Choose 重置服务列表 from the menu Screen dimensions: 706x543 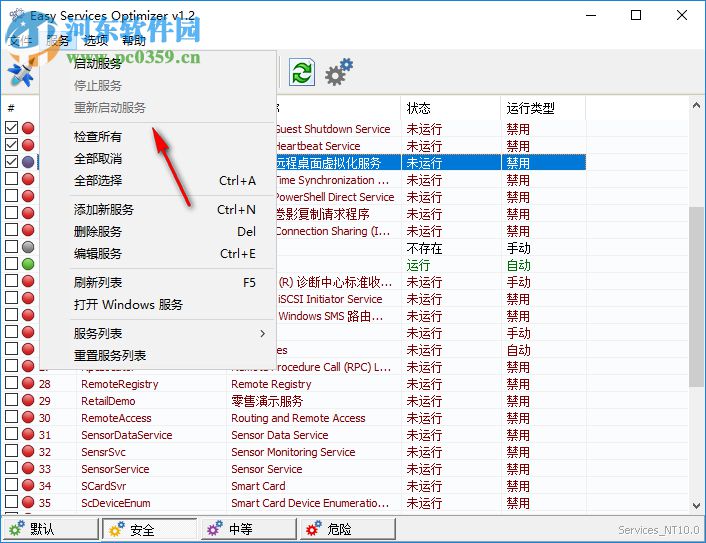tap(158, 355)
